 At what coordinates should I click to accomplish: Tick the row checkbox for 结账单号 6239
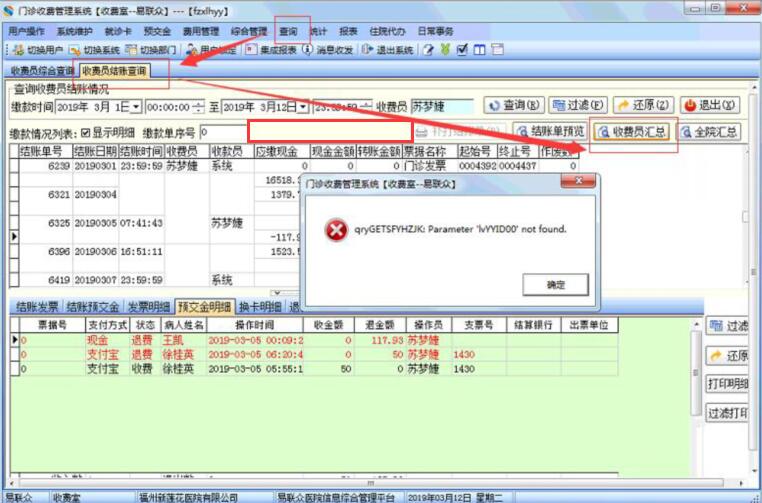14,166
